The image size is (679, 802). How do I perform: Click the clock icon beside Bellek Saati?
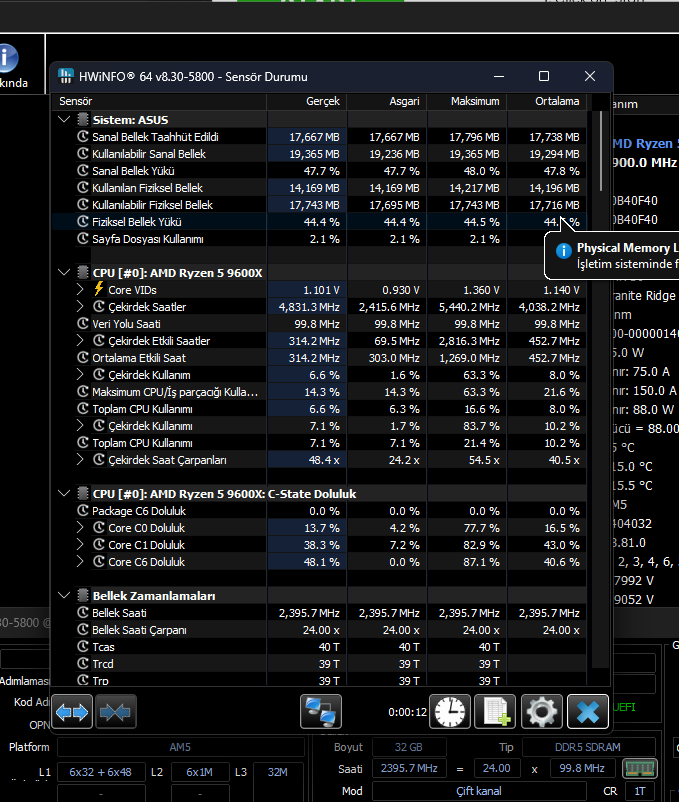pos(83,612)
